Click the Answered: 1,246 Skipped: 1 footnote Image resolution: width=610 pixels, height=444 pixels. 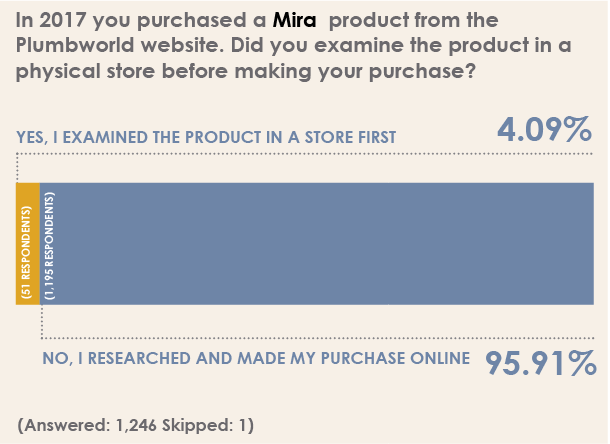point(135,425)
